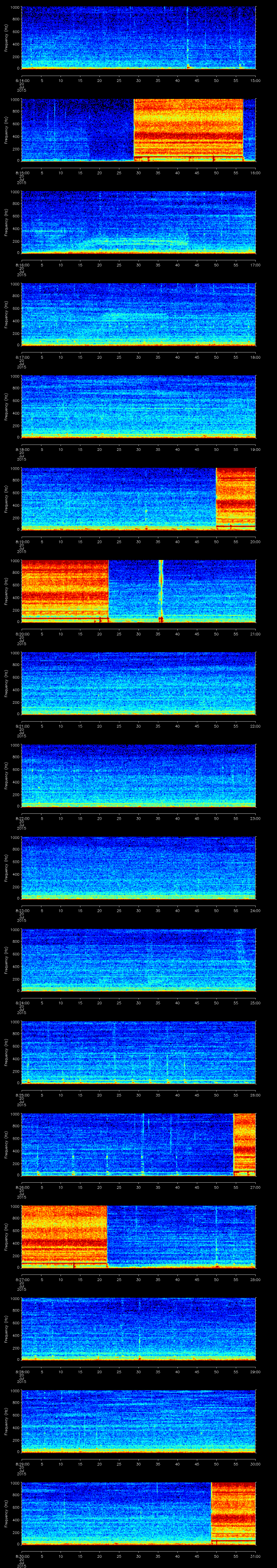The width and height of the screenshot is (277, 1568).
Task: Select the spectrogram panel starting at 8:21:00
Action: point(138,683)
